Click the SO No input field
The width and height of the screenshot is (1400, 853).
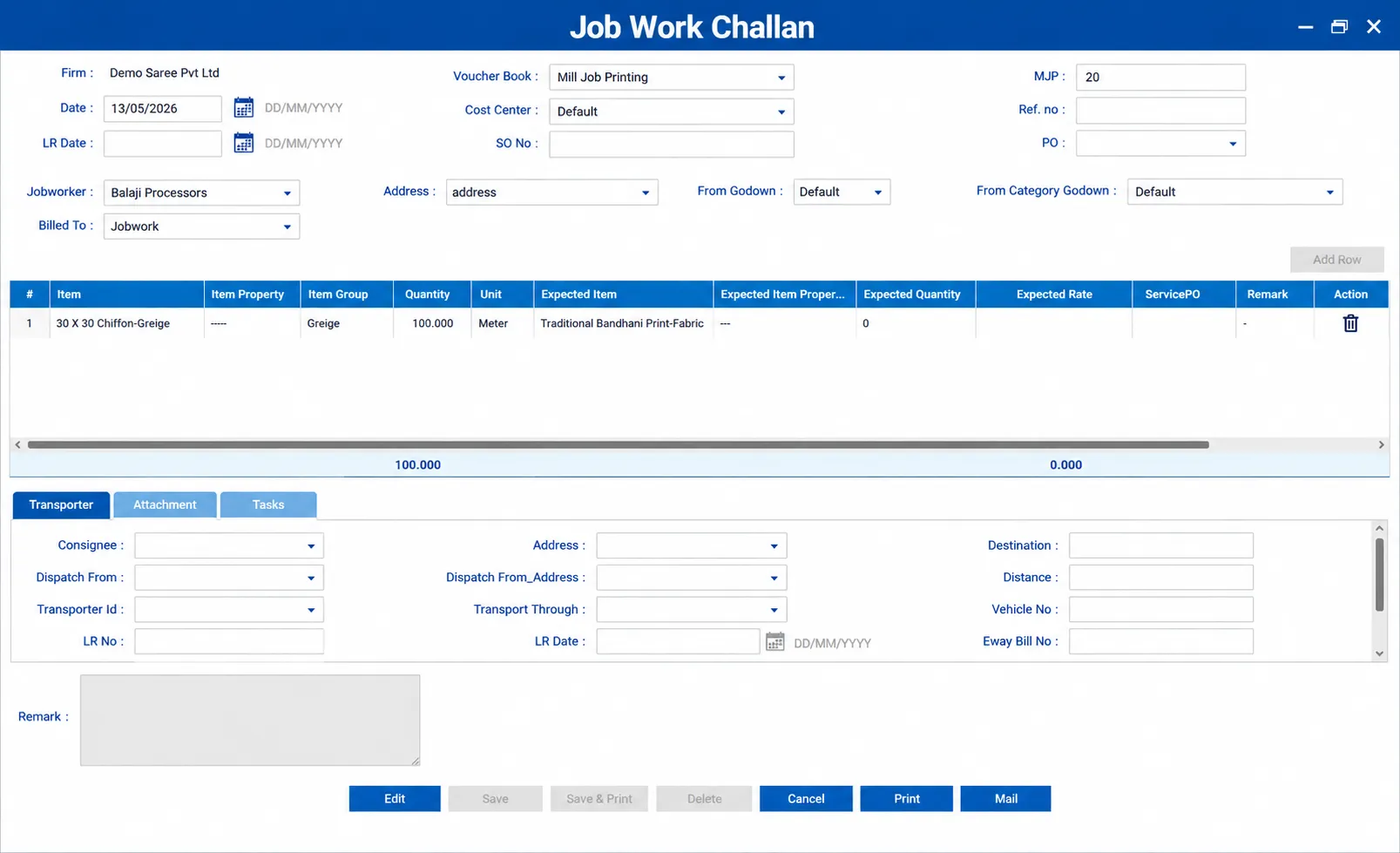671,145
